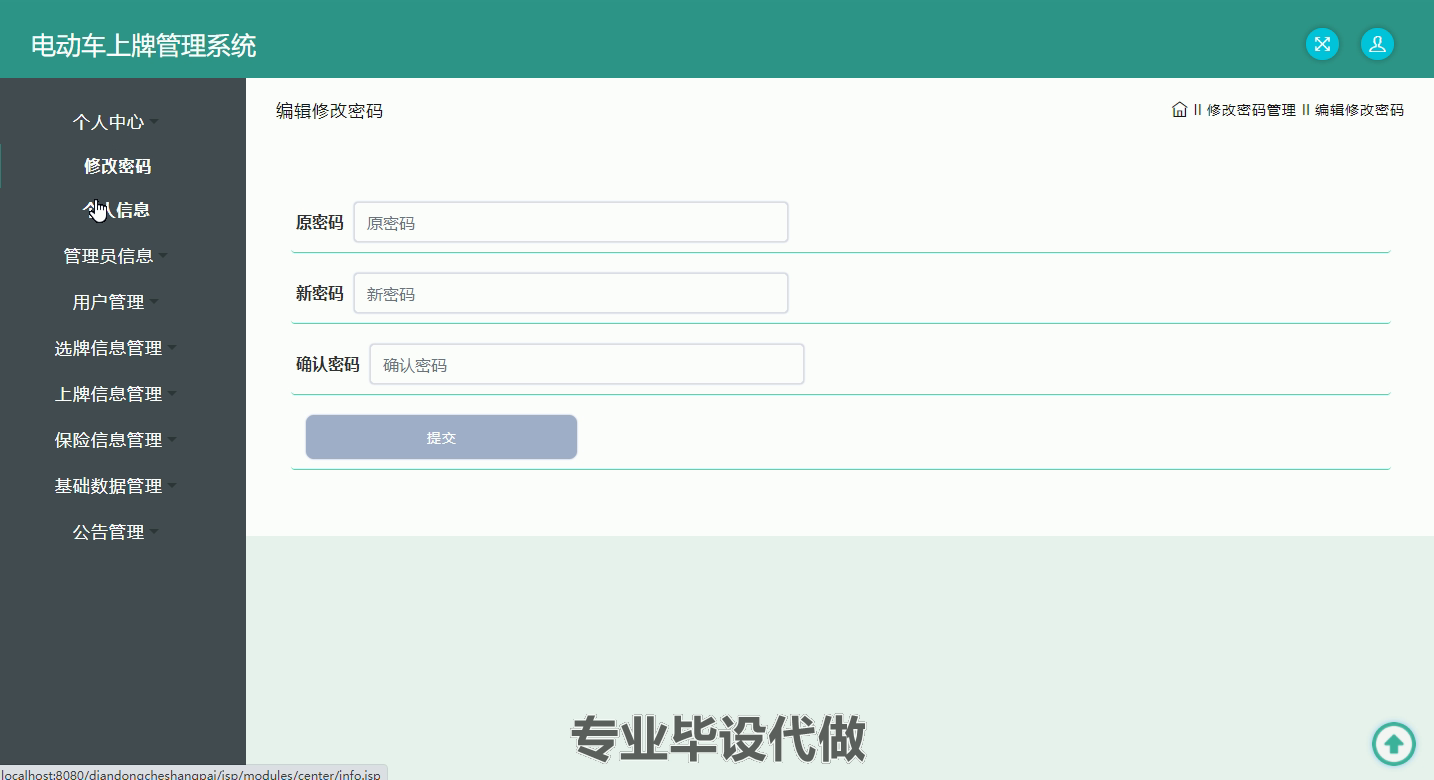The height and width of the screenshot is (780, 1434).
Task: Expand the 公告管理 menu
Action: click(x=115, y=532)
